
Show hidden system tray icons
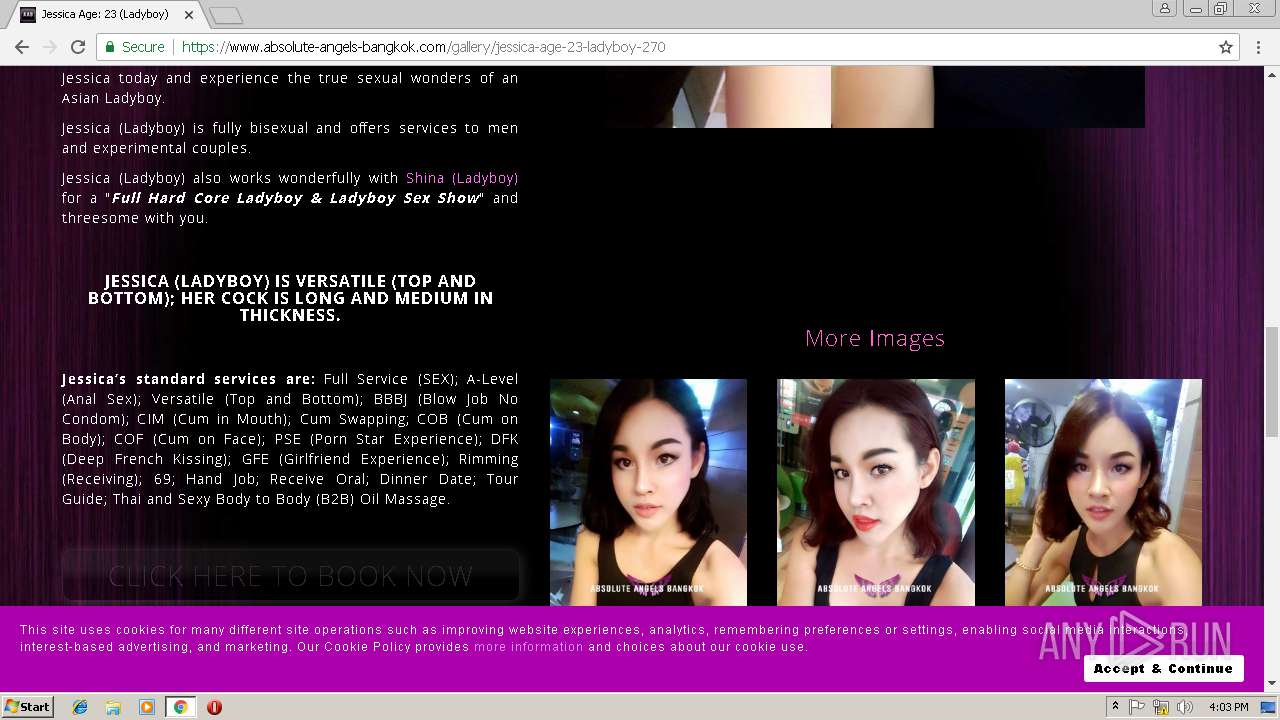[1116, 707]
